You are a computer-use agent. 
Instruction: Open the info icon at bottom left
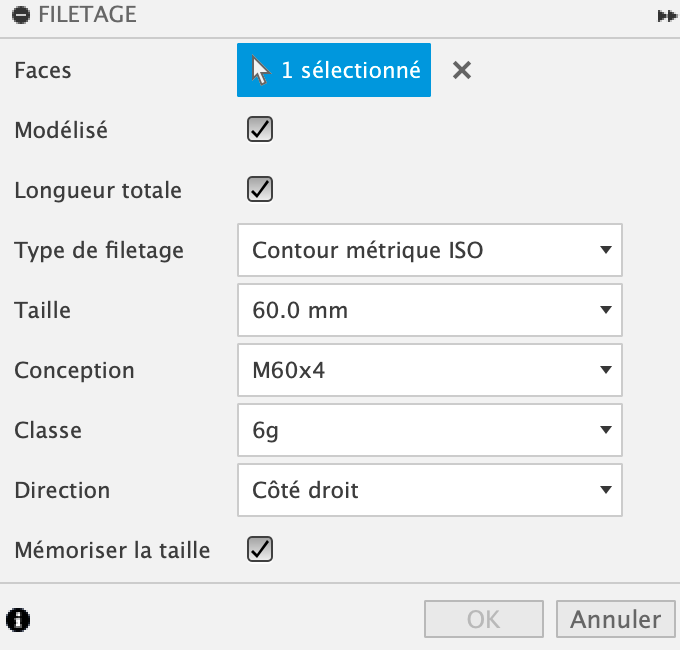(18, 619)
